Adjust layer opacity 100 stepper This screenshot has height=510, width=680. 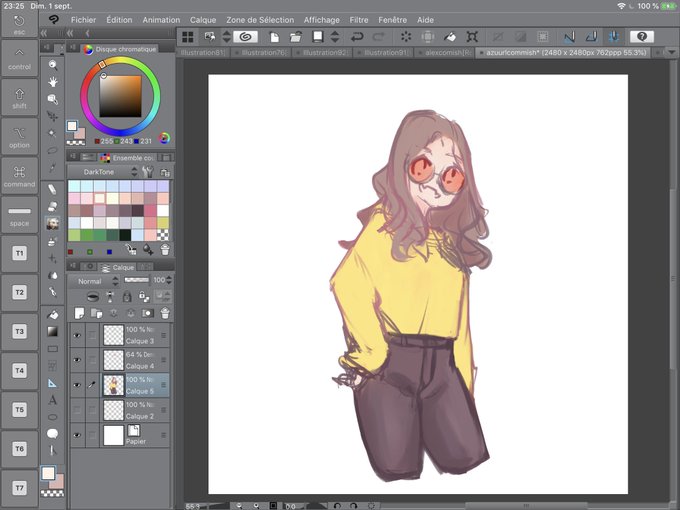[169, 281]
